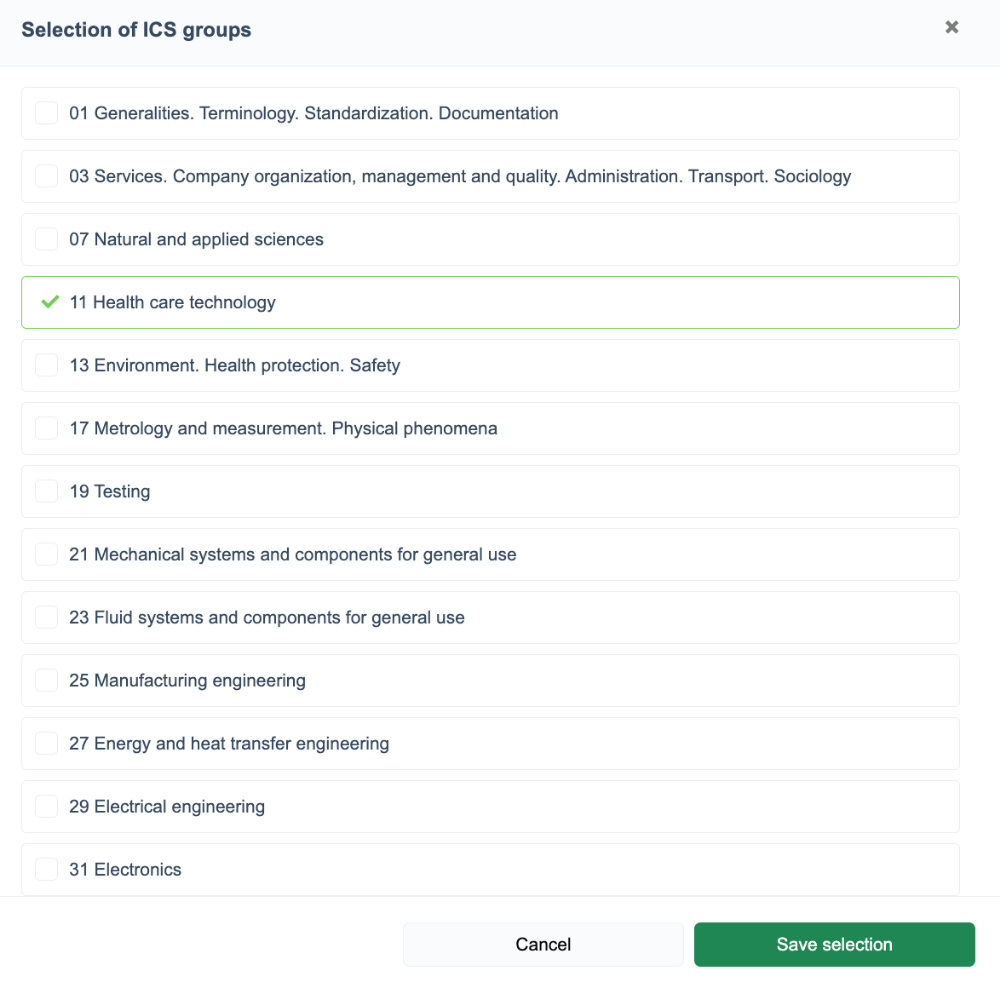The image size is (1000, 988).
Task: Tick the 19 Testing checkbox
Action: [x=47, y=491]
